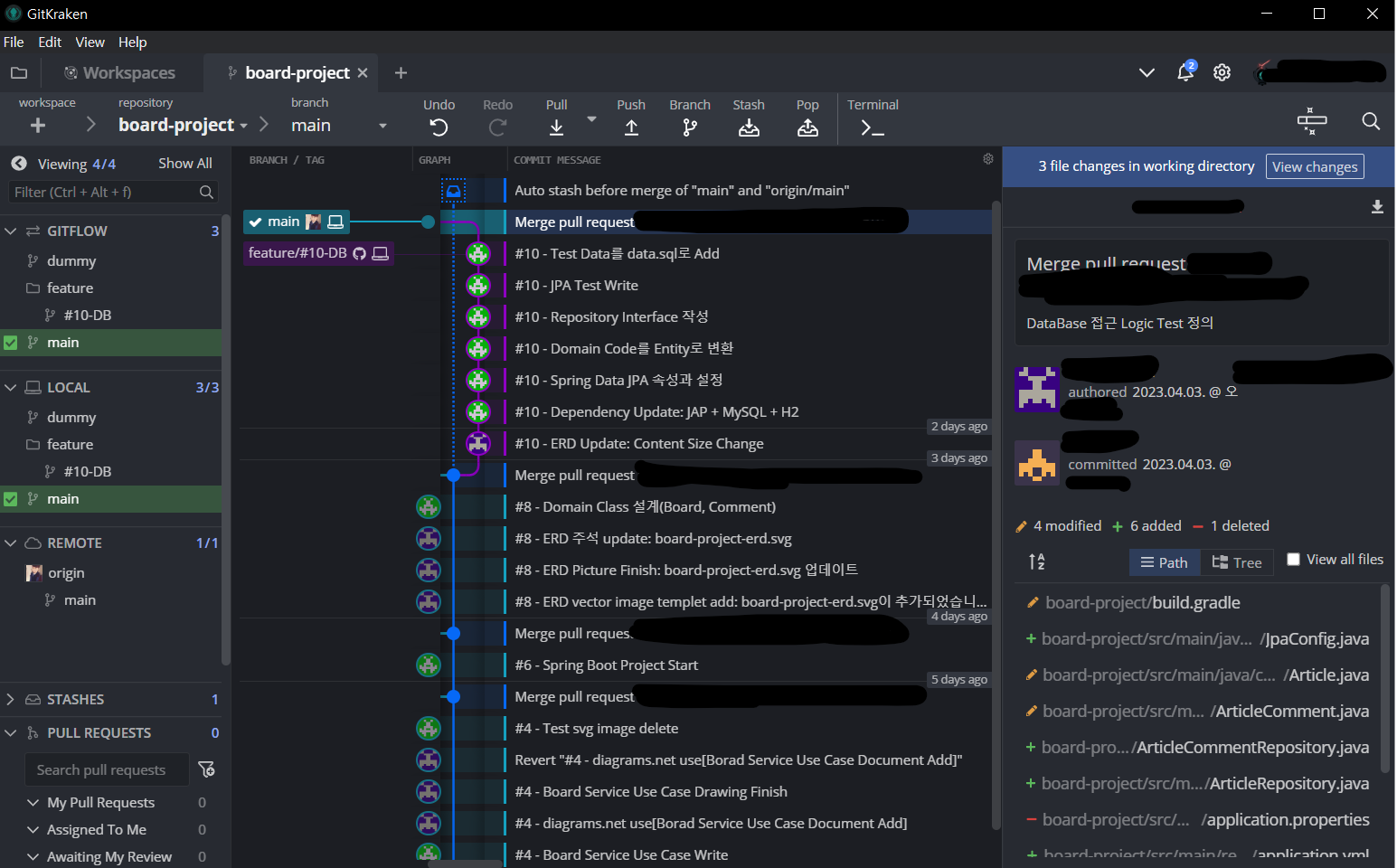Collapse the LOCAL section
1397x868 pixels.
tap(11, 388)
